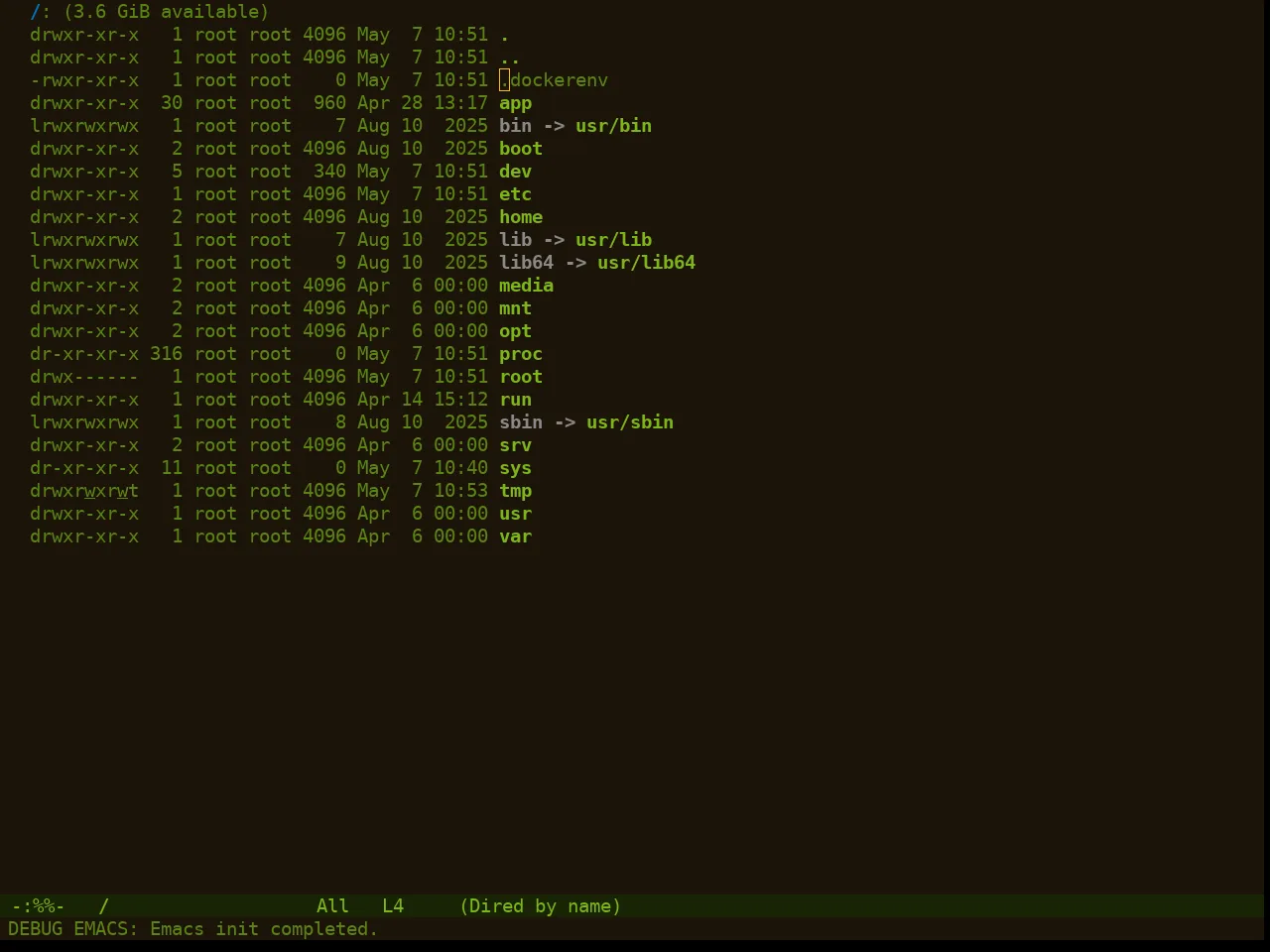The height and width of the screenshot is (952, 1270).
Task: Click the 10:53 time of tmp
Action: coord(460,491)
